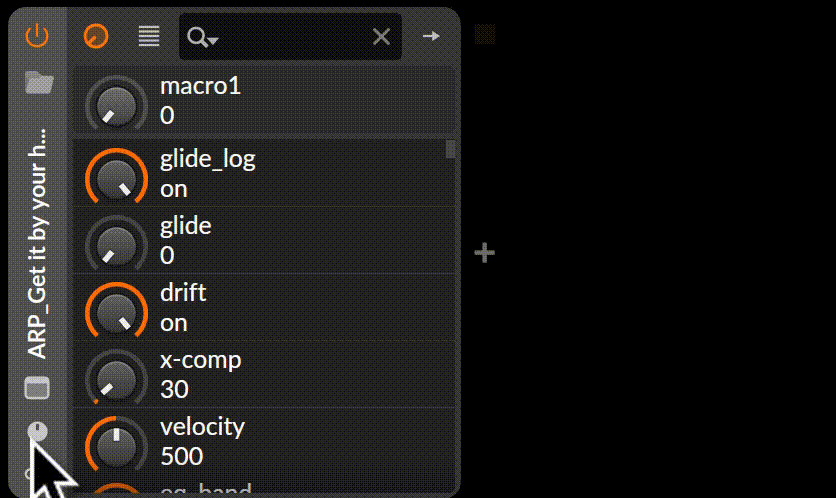Screen dimensions: 836x498
Task: Show the plugin window icon
Action: tap(37, 388)
